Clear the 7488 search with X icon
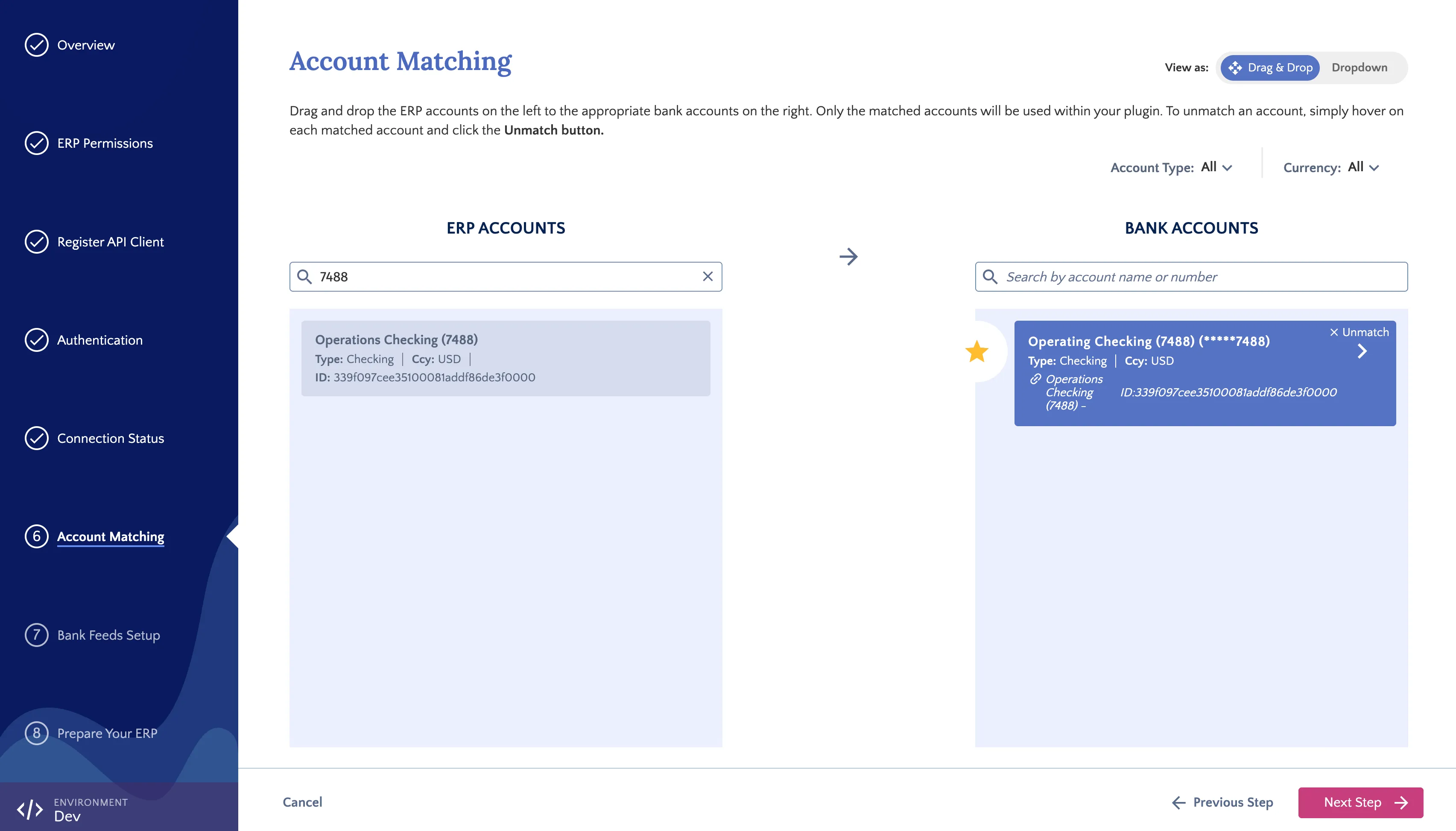 click(x=708, y=276)
